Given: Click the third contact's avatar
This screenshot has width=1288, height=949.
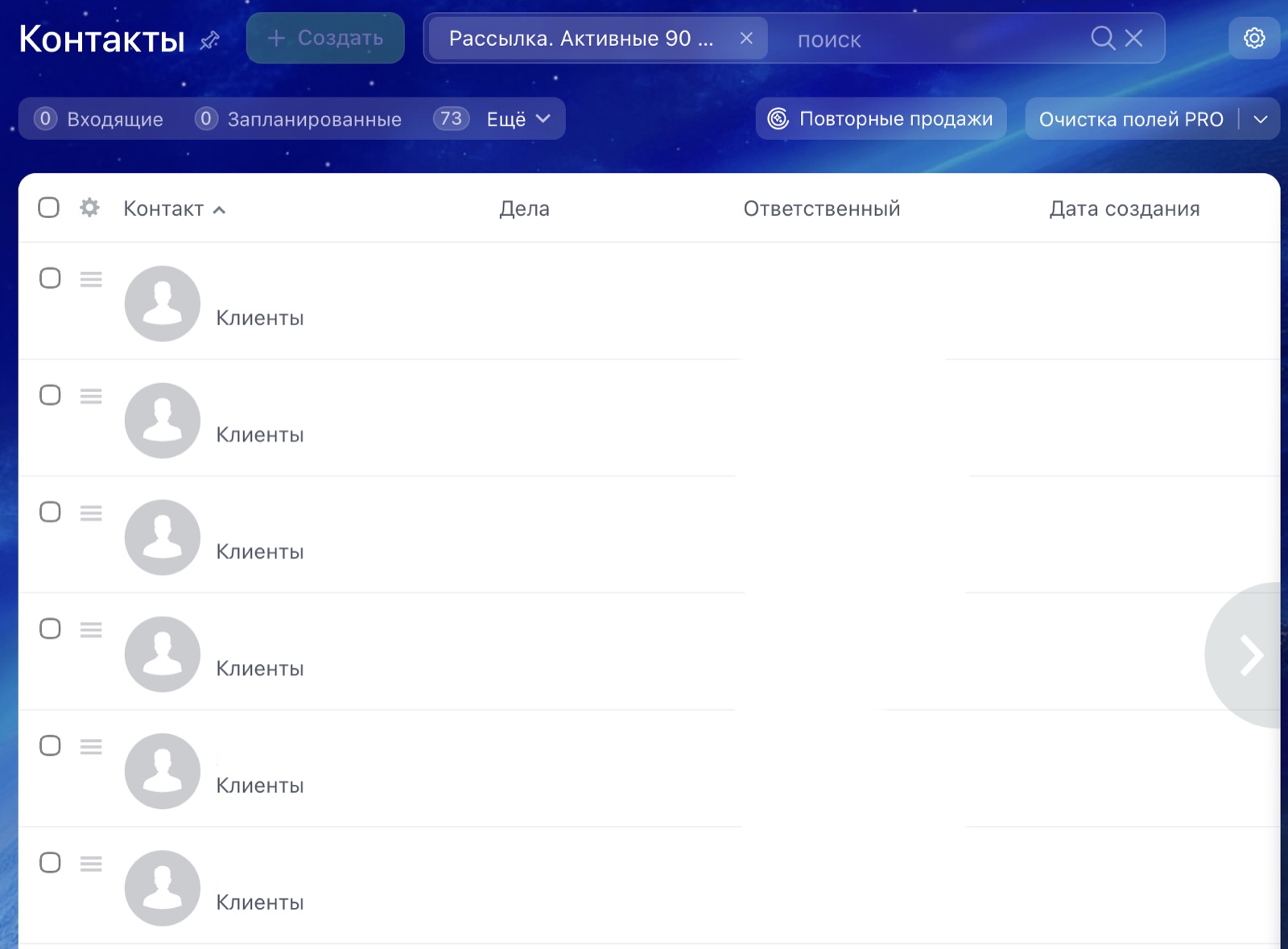Looking at the screenshot, I should [163, 537].
